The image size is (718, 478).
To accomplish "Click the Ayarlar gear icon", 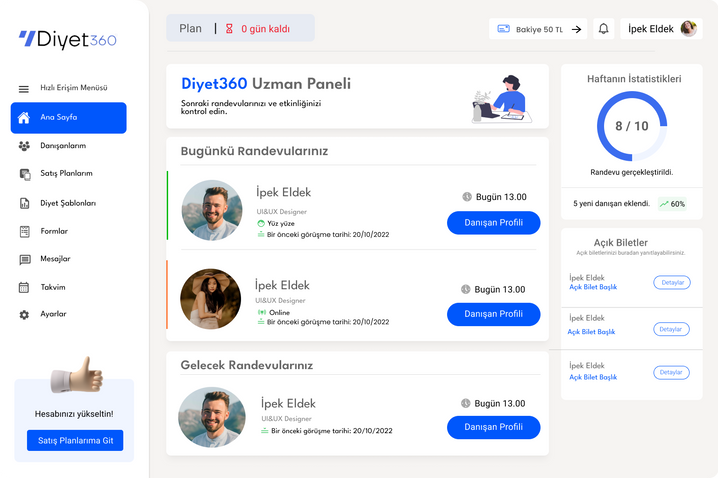I will coord(24,315).
